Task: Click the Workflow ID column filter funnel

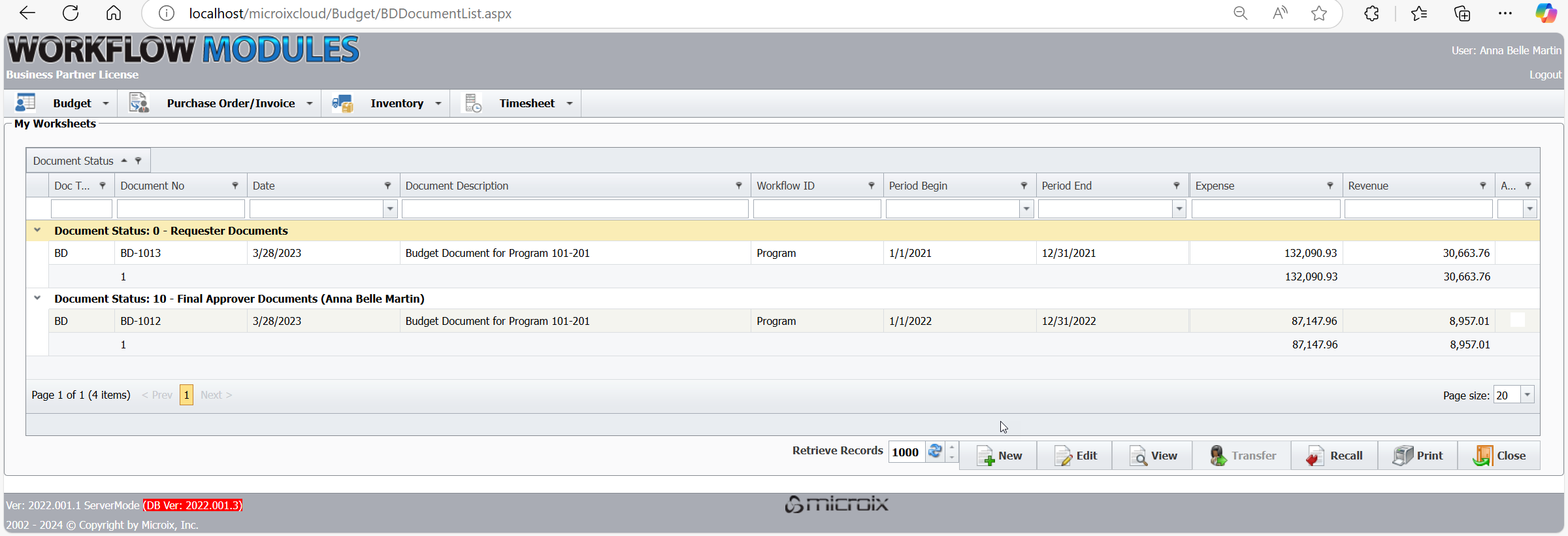Action: point(872,186)
